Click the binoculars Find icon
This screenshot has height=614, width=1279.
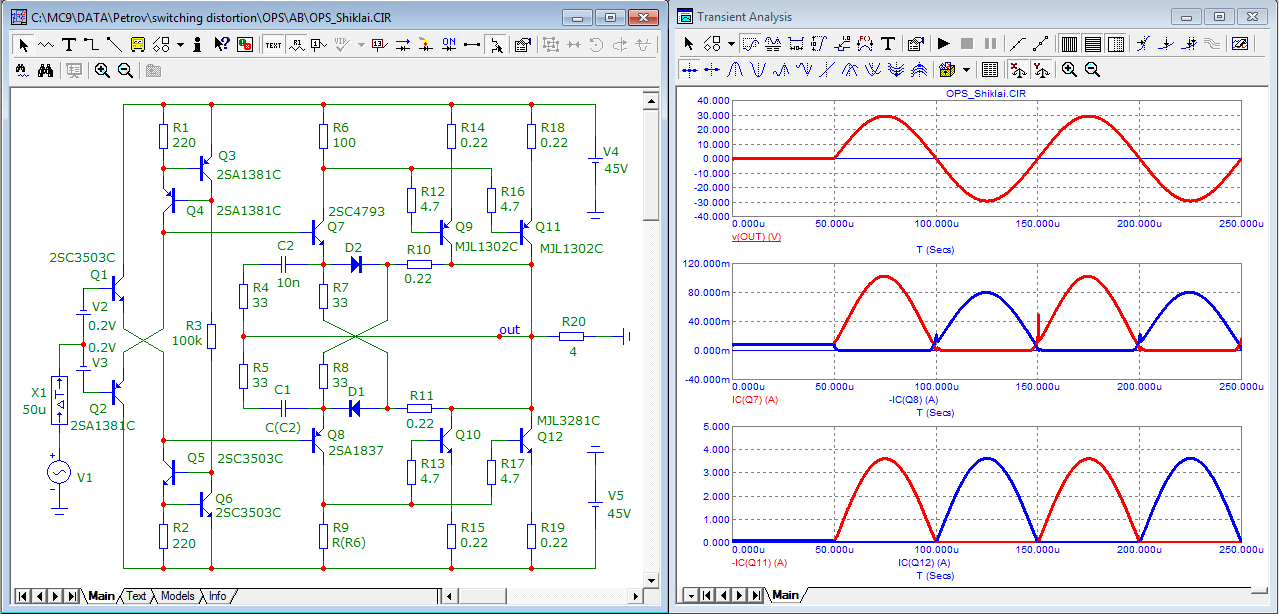[x=45, y=70]
